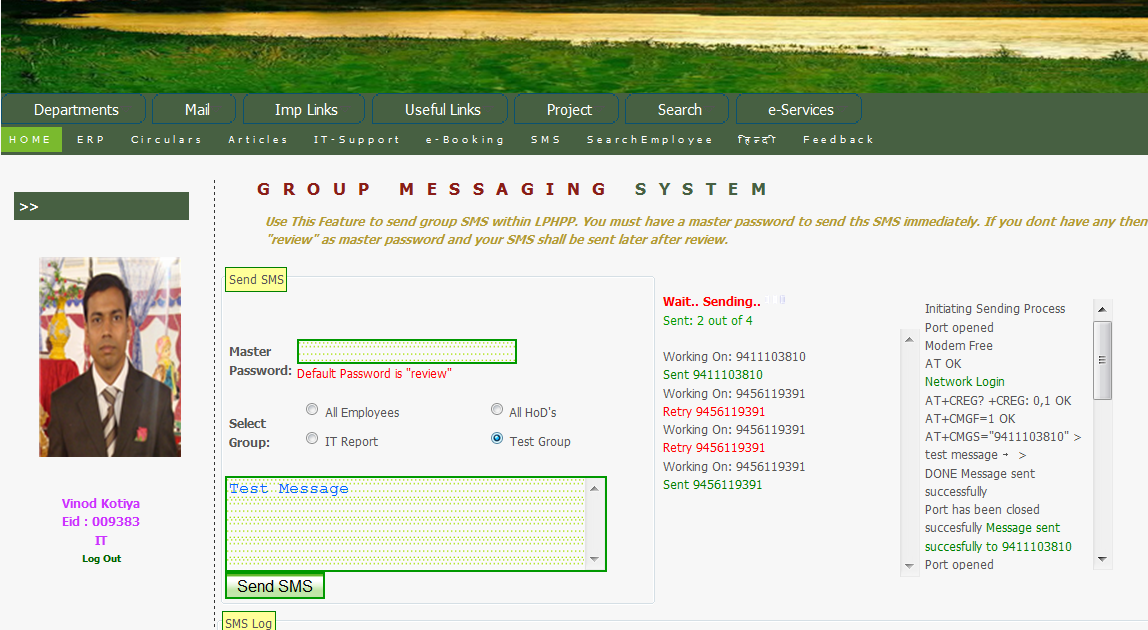This screenshot has width=1148, height=630.
Task: Click inside the Test Message text area
Action: [406, 524]
